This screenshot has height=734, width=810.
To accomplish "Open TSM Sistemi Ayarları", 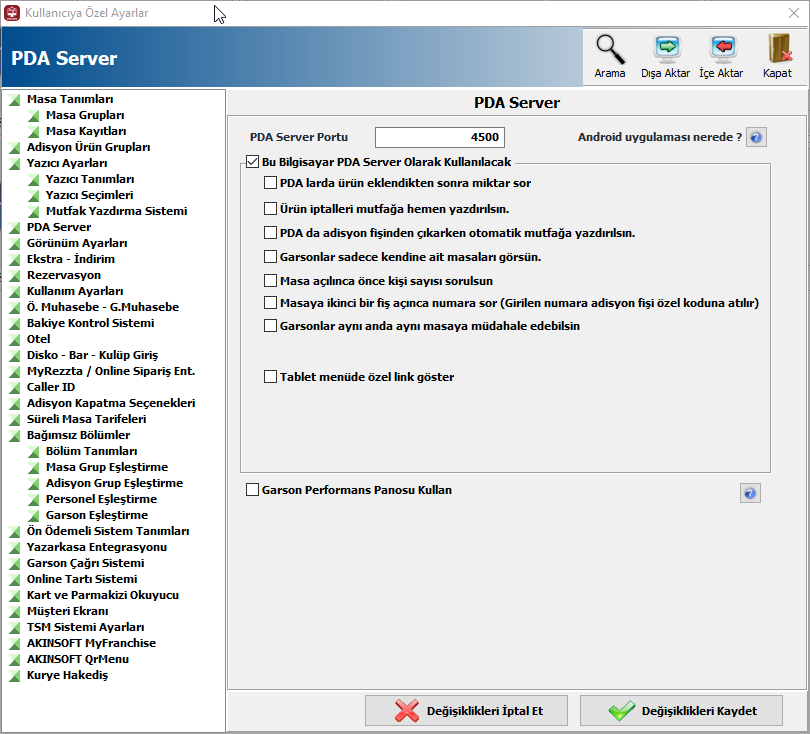I will tap(86, 628).
